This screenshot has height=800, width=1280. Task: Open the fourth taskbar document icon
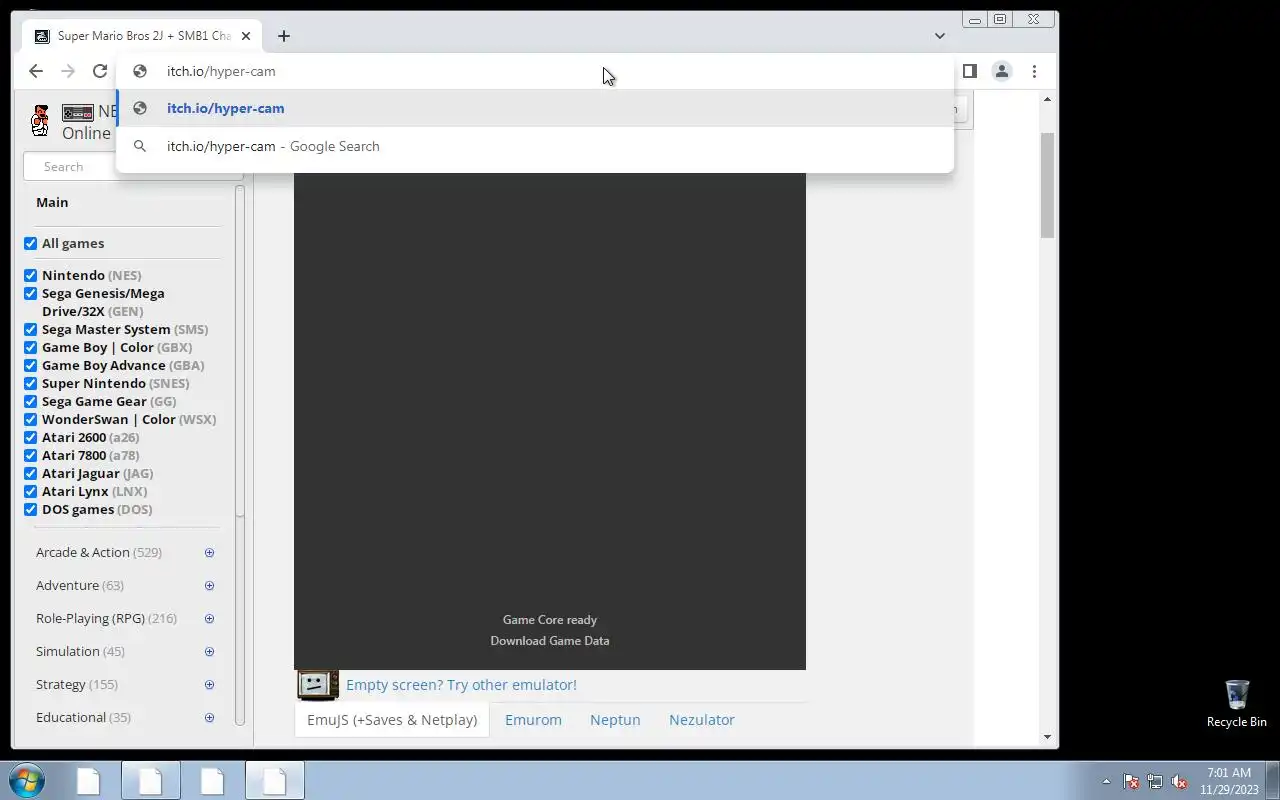pyautogui.click(x=274, y=780)
